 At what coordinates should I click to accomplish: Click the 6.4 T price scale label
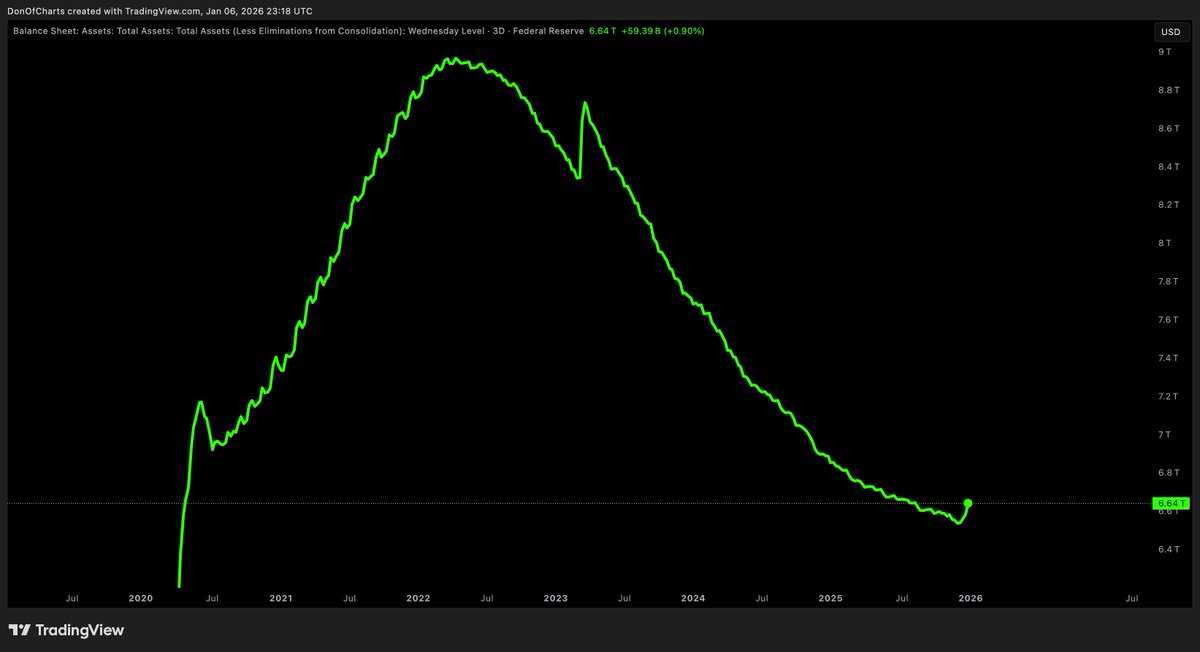coord(1167,549)
